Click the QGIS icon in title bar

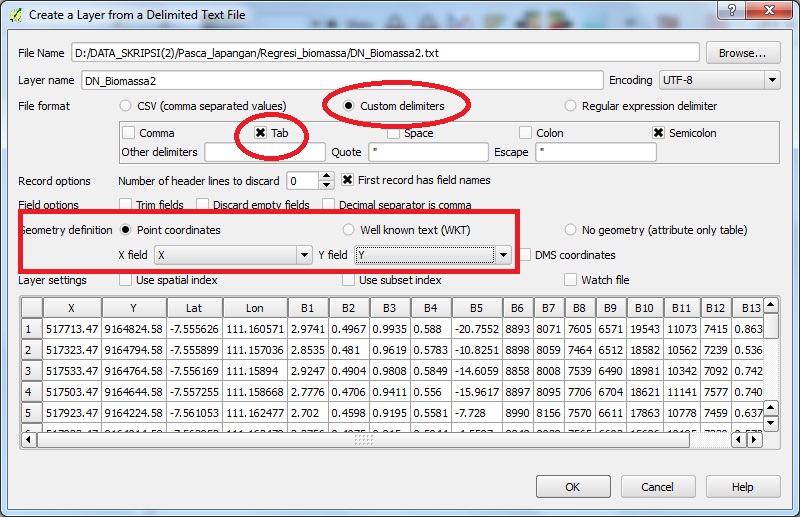click(x=15, y=15)
